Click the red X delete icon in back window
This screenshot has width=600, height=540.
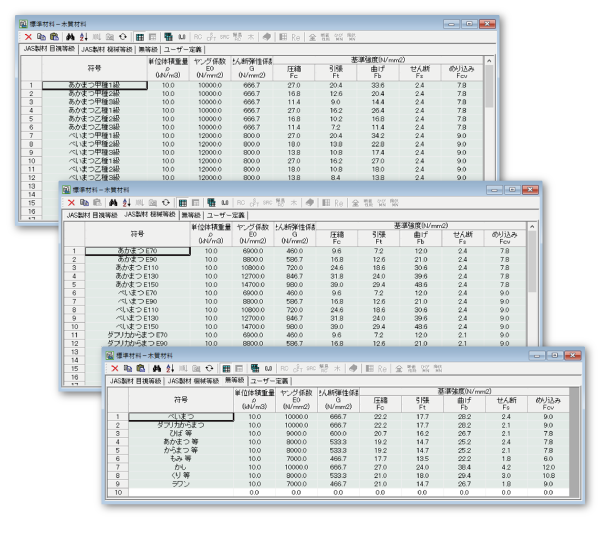[x=28, y=37]
